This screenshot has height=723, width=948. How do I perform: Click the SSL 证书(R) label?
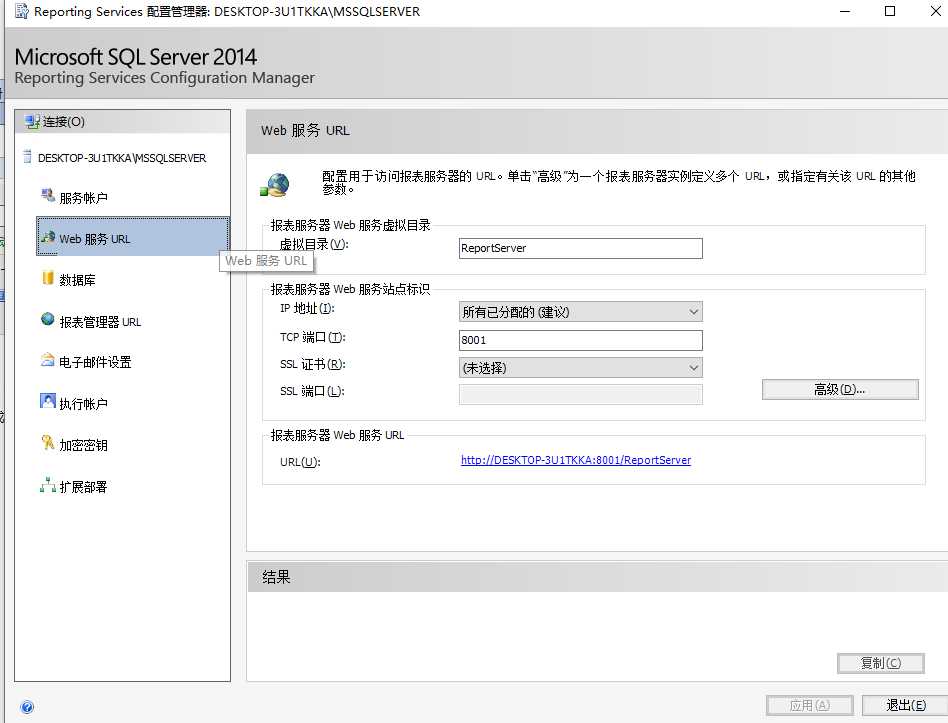pos(313,365)
